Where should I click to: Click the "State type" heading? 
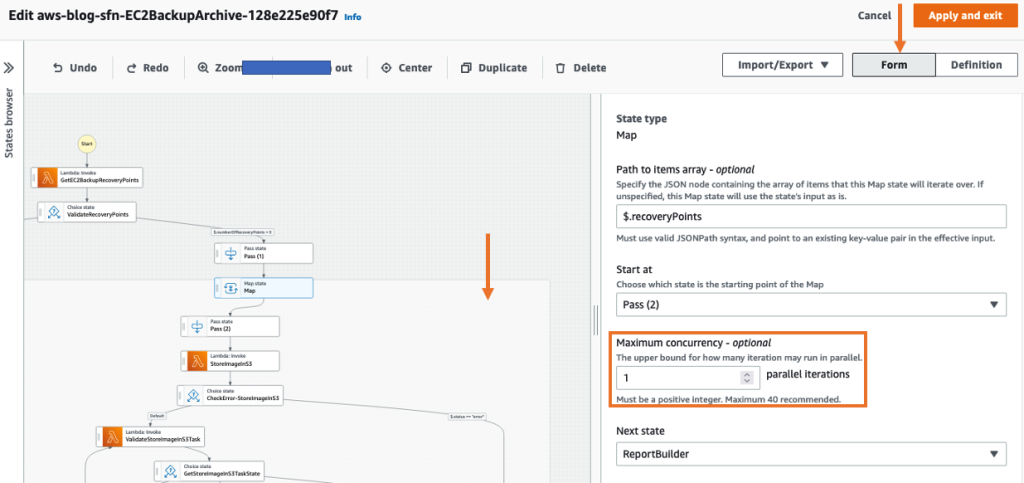click(x=641, y=119)
